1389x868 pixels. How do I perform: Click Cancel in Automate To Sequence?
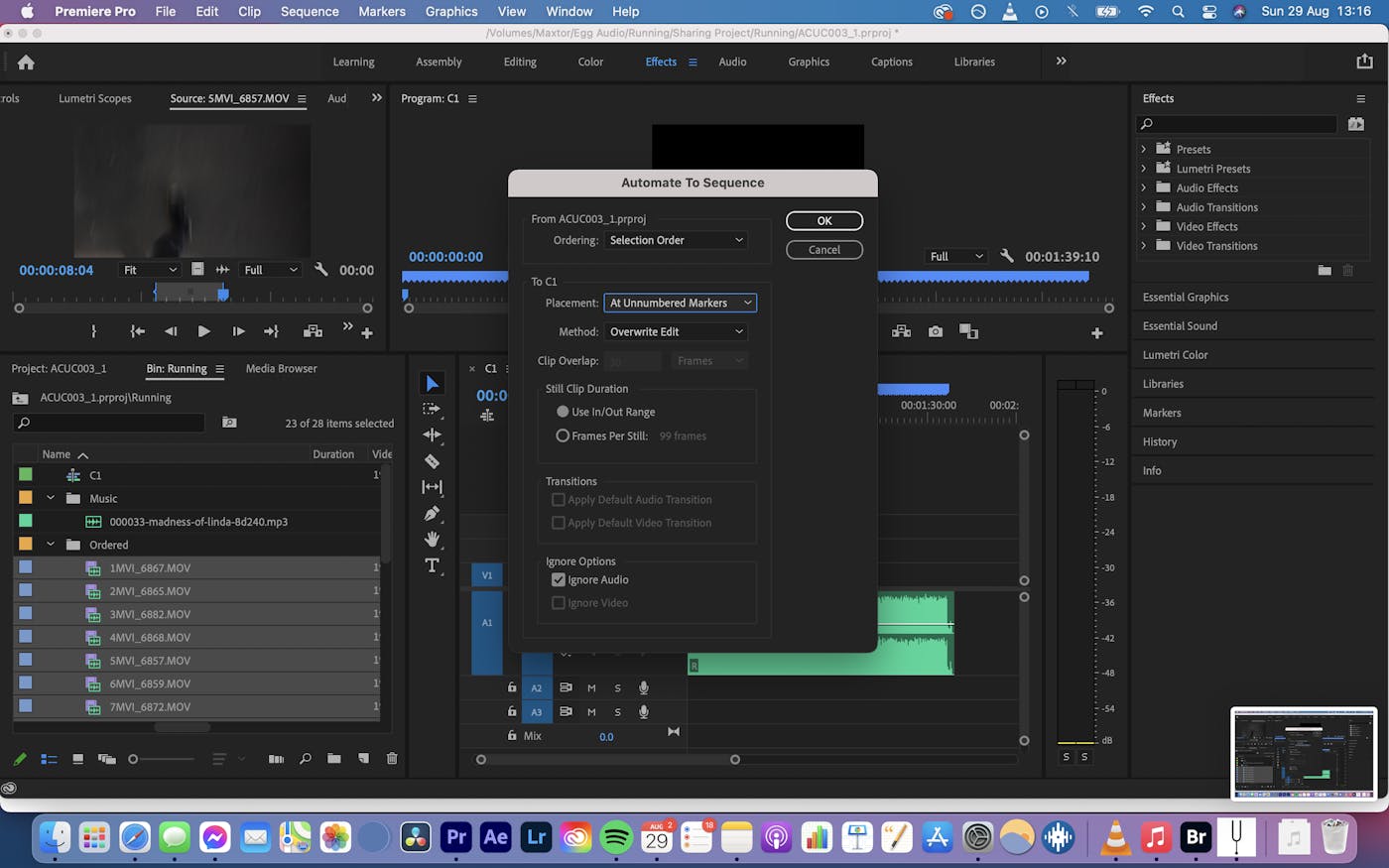pyautogui.click(x=824, y=250)
